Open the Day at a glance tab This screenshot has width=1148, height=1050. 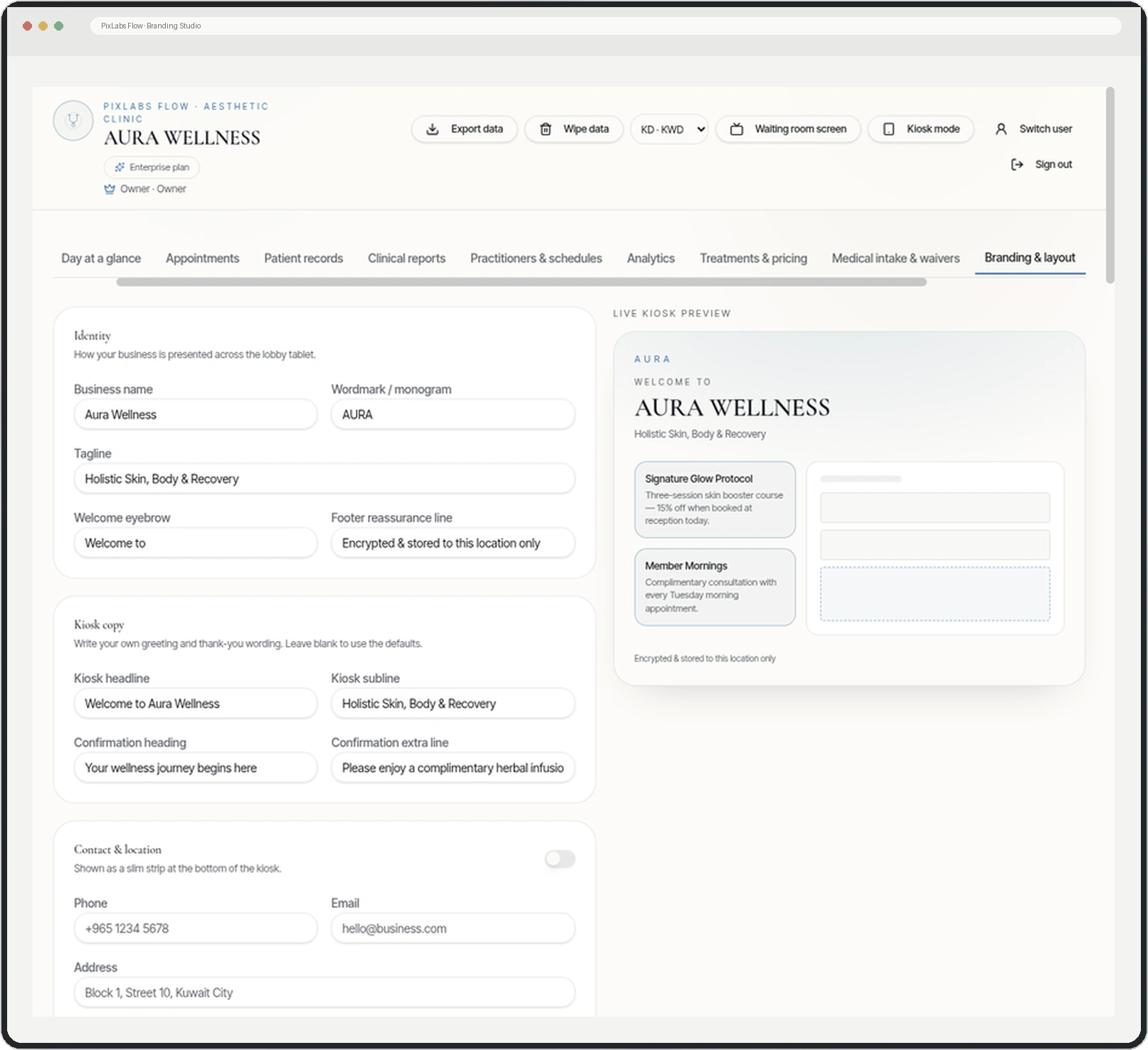pos(101,258)
